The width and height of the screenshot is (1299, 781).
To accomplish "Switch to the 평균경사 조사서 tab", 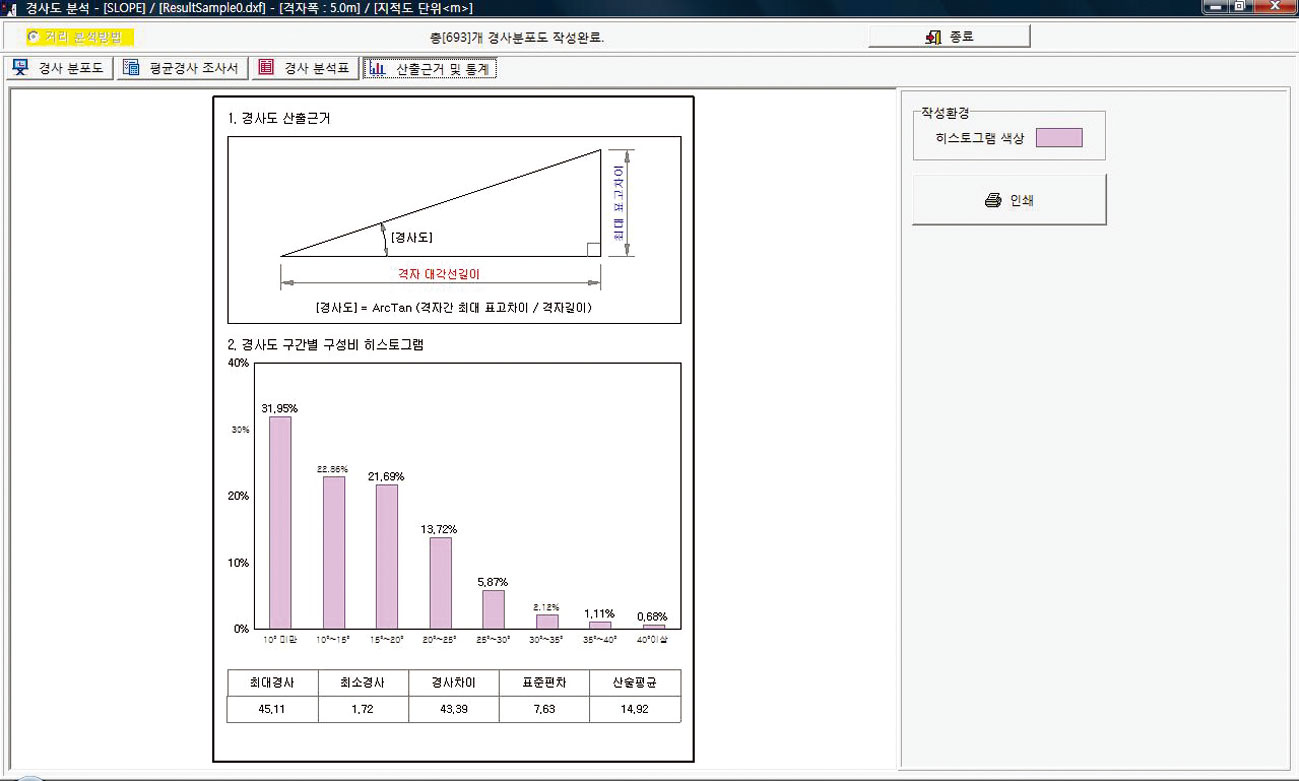I will click(180, 68).
